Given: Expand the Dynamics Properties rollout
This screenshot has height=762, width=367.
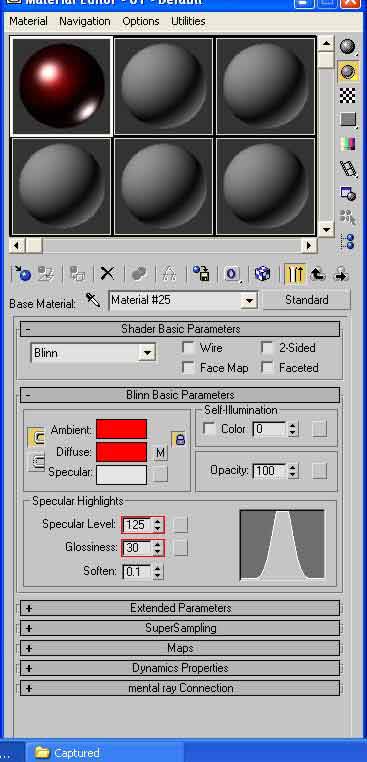Looking at the screenshot, I should 180,668.
